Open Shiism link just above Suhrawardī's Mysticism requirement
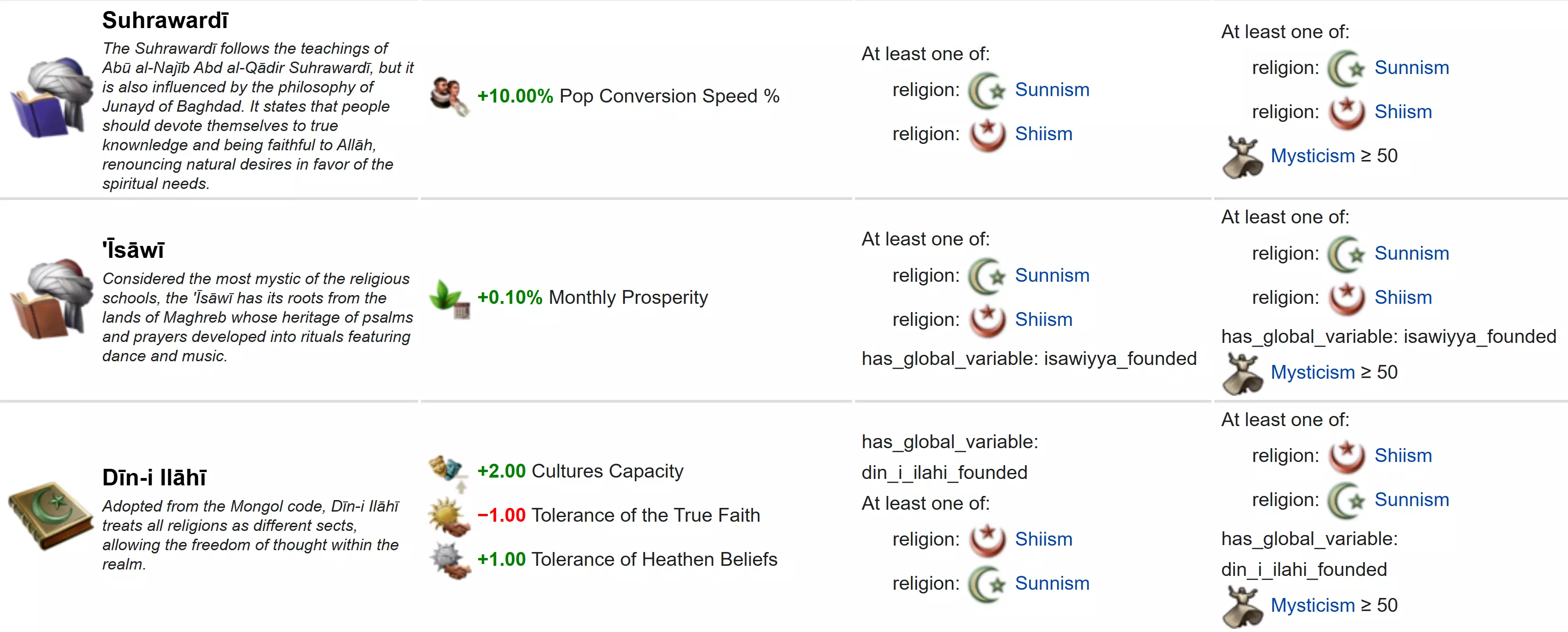Viewport: 1568px width, 632px height. [1403, 112]
